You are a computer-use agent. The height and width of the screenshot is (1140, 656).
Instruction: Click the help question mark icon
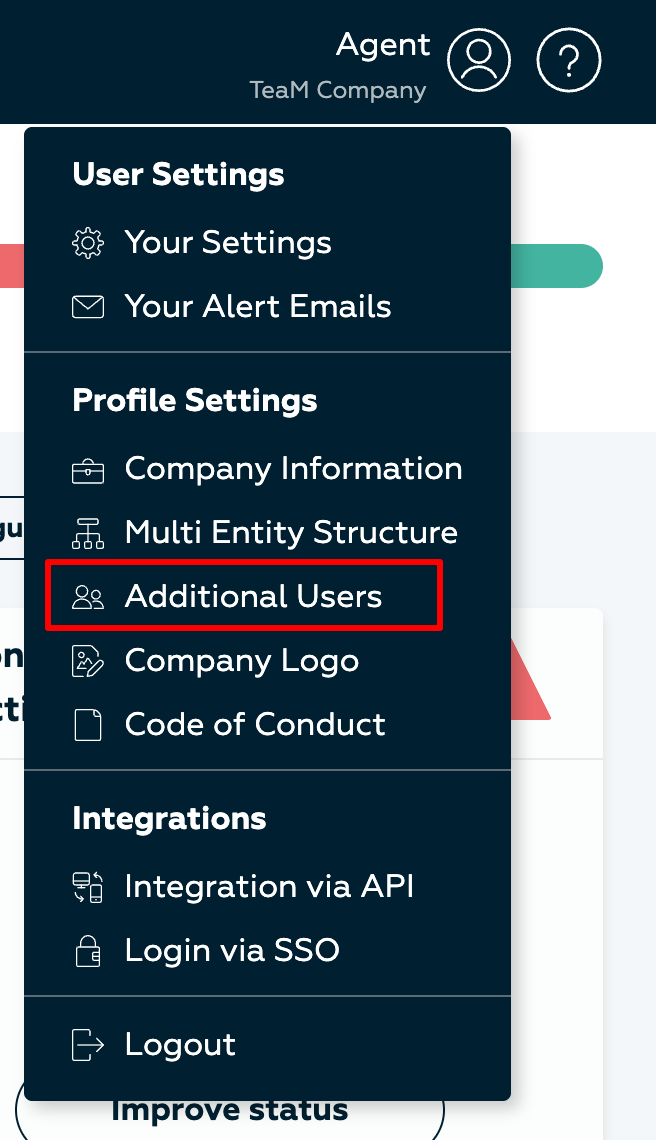pos(569,60)
